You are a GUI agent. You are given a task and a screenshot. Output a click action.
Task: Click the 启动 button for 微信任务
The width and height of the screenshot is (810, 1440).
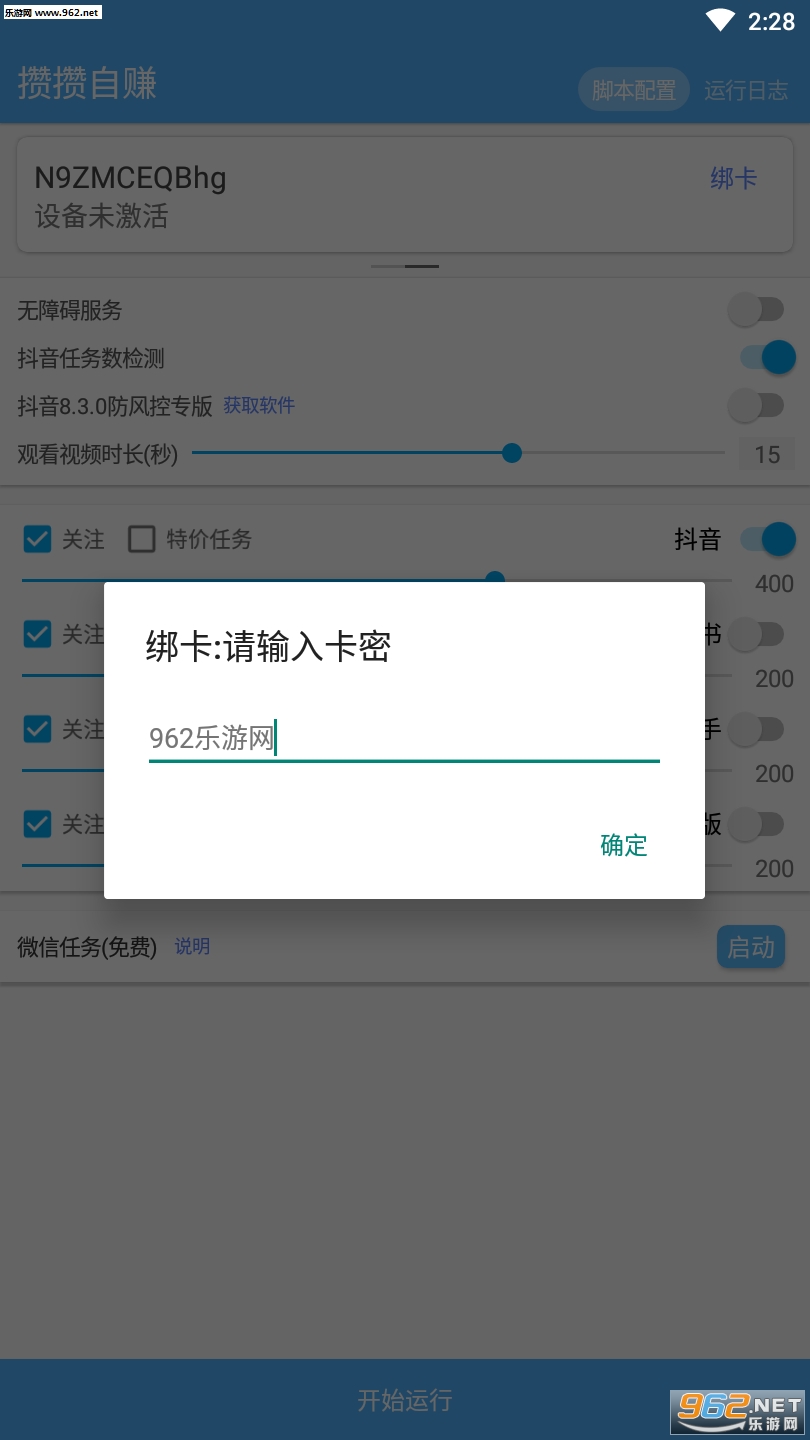click(x=751, y=947)
